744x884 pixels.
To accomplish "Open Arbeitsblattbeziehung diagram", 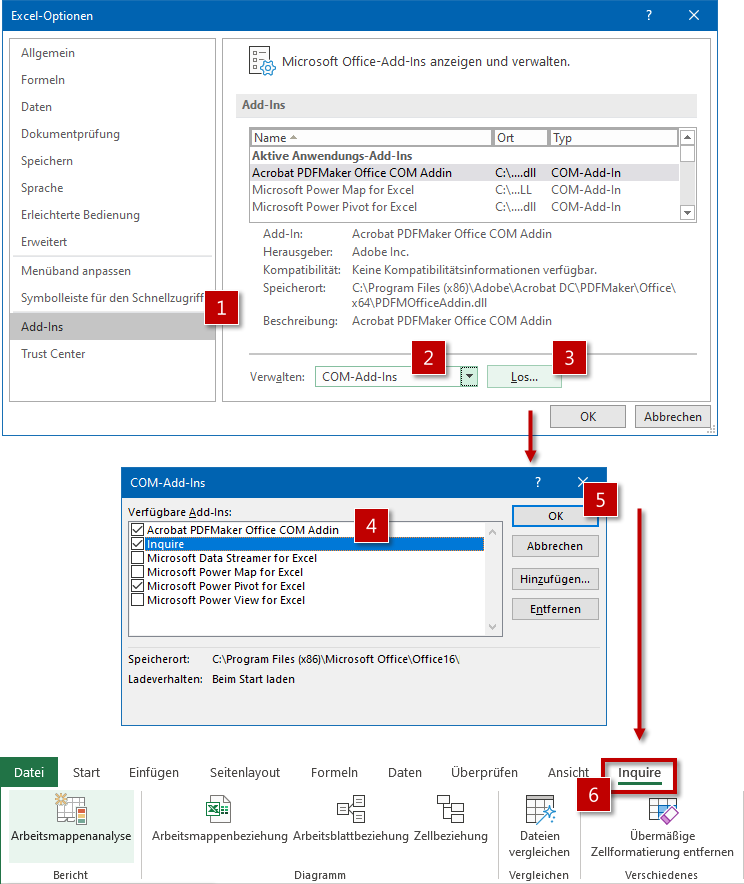I will (350, 811).
